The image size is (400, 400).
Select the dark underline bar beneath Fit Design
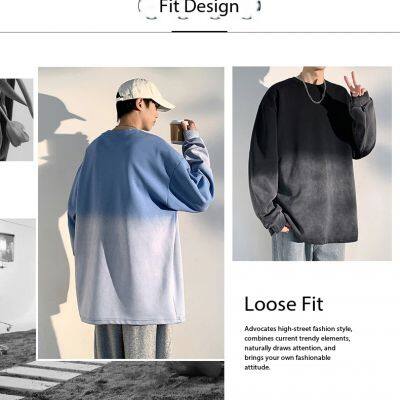tap(199, 32)
